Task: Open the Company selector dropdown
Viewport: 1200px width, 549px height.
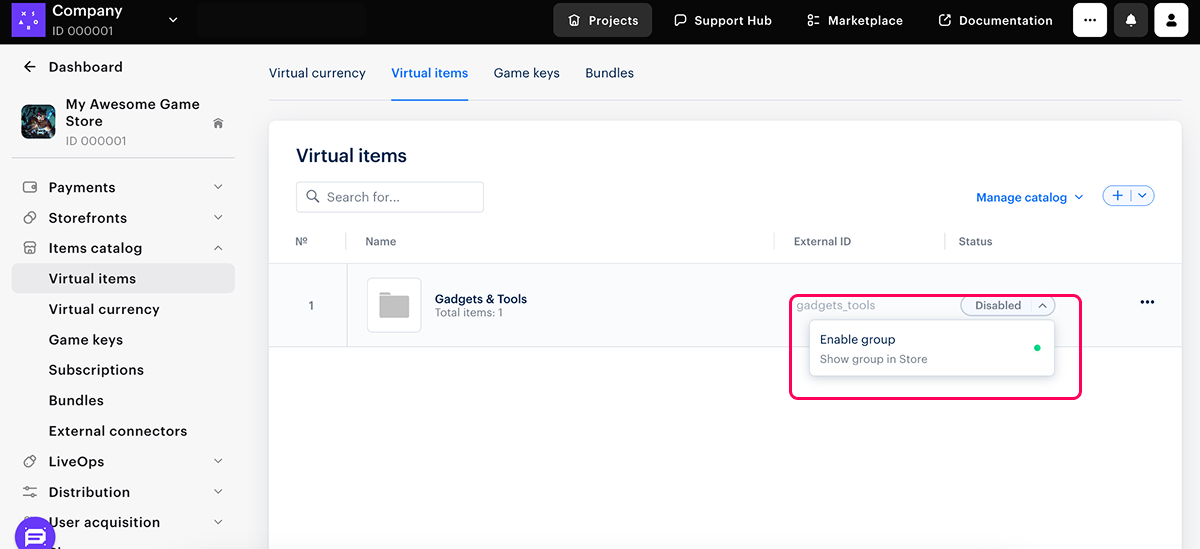Action: 173,20
